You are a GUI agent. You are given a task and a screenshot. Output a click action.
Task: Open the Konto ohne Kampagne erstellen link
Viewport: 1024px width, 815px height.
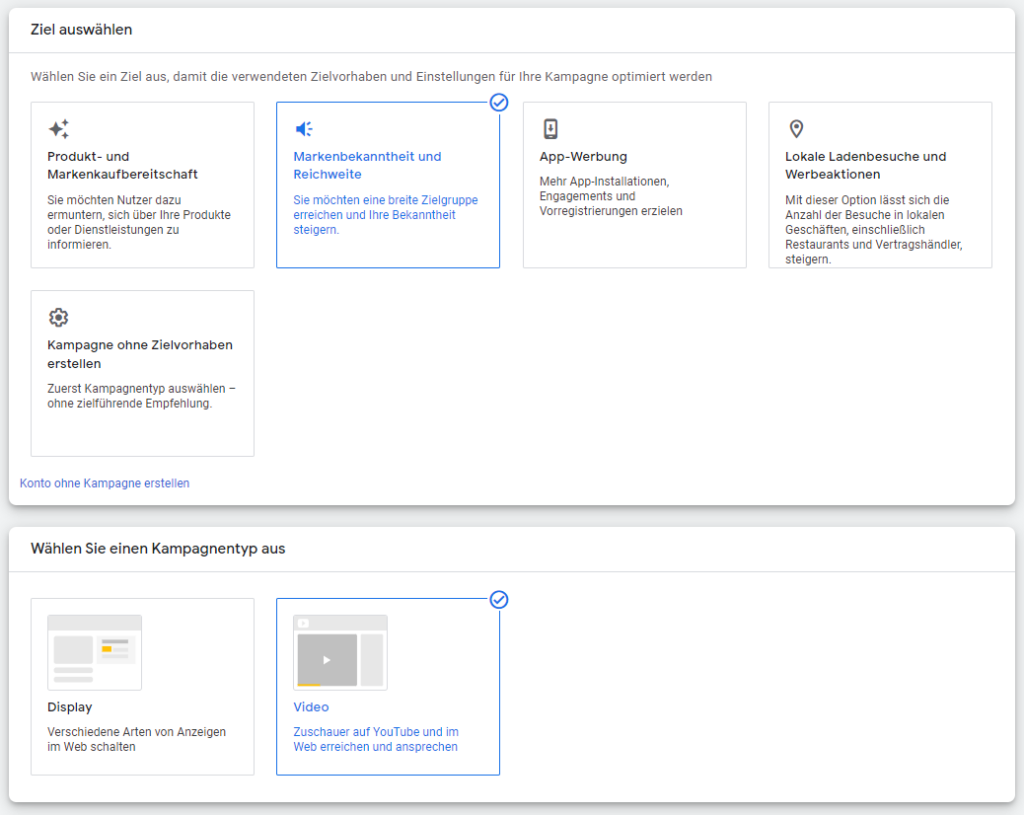click(x=103, y=483)
